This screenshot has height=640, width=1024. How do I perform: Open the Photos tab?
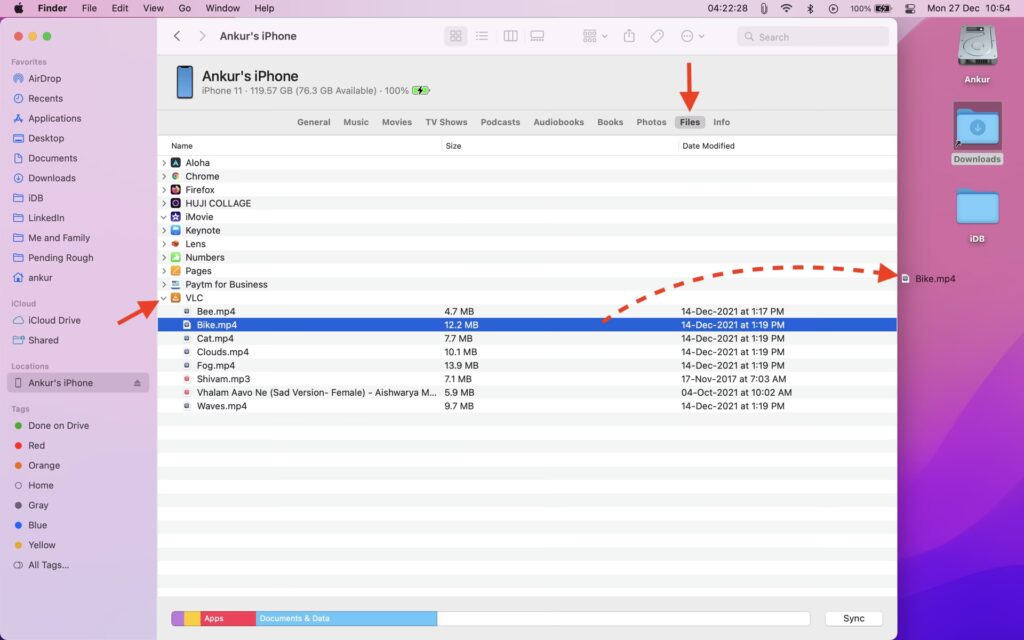coord(651,122)
